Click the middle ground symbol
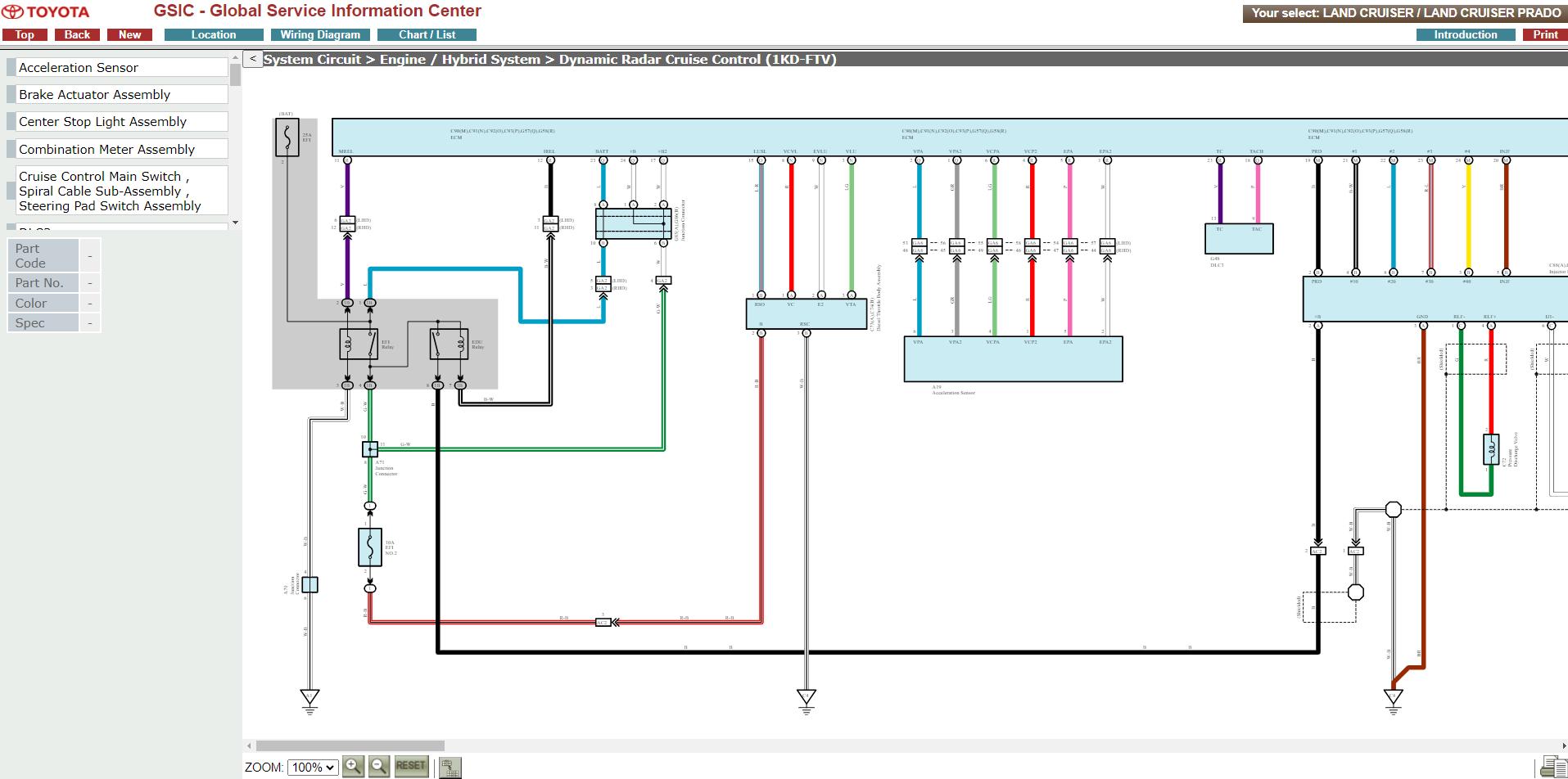Viewport: 1568px width, 779px height. coord(807,701)
